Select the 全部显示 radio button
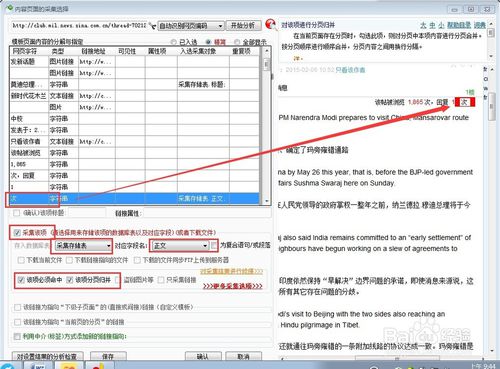Viewport: 500px width, 369px height. pyautogui.click(x=237, y=42)
